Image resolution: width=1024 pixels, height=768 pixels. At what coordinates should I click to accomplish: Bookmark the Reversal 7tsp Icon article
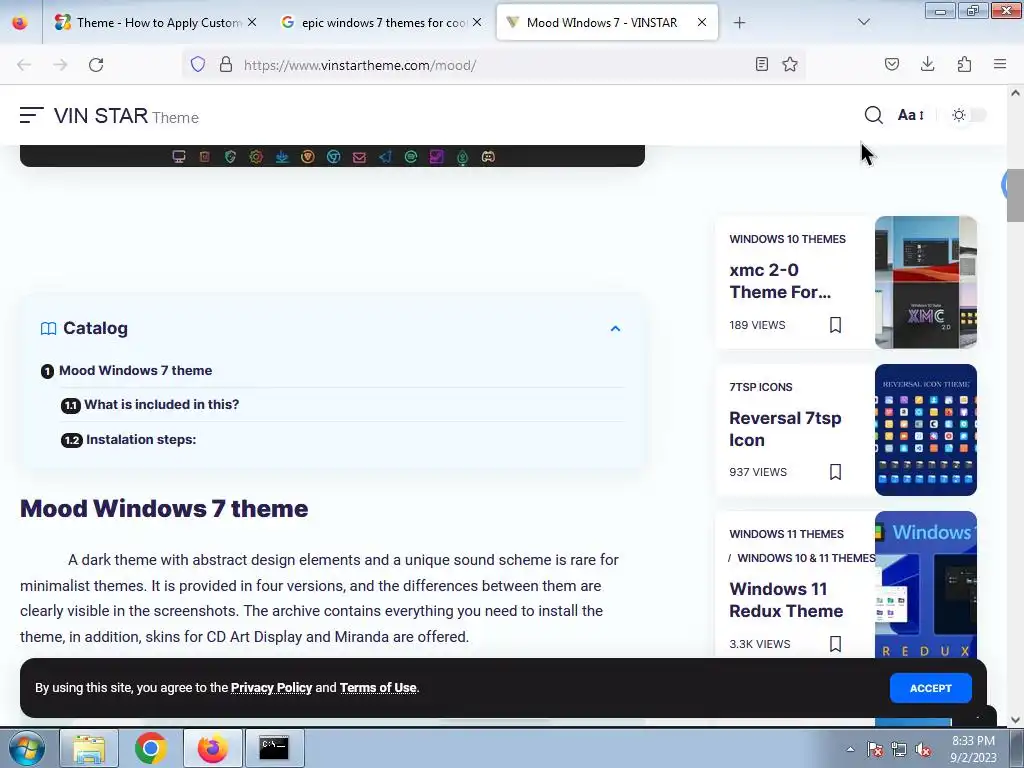(835, 472)
